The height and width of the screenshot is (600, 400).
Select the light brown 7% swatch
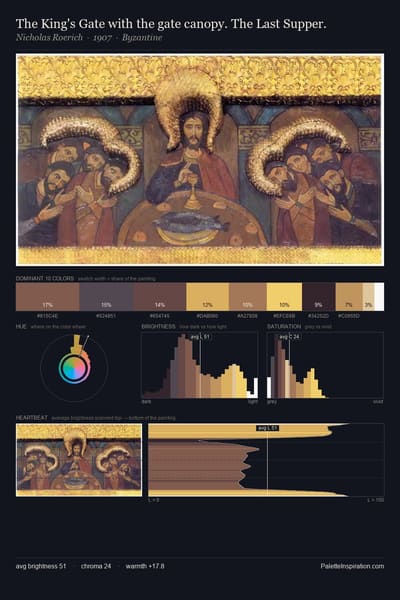point(349,297)
